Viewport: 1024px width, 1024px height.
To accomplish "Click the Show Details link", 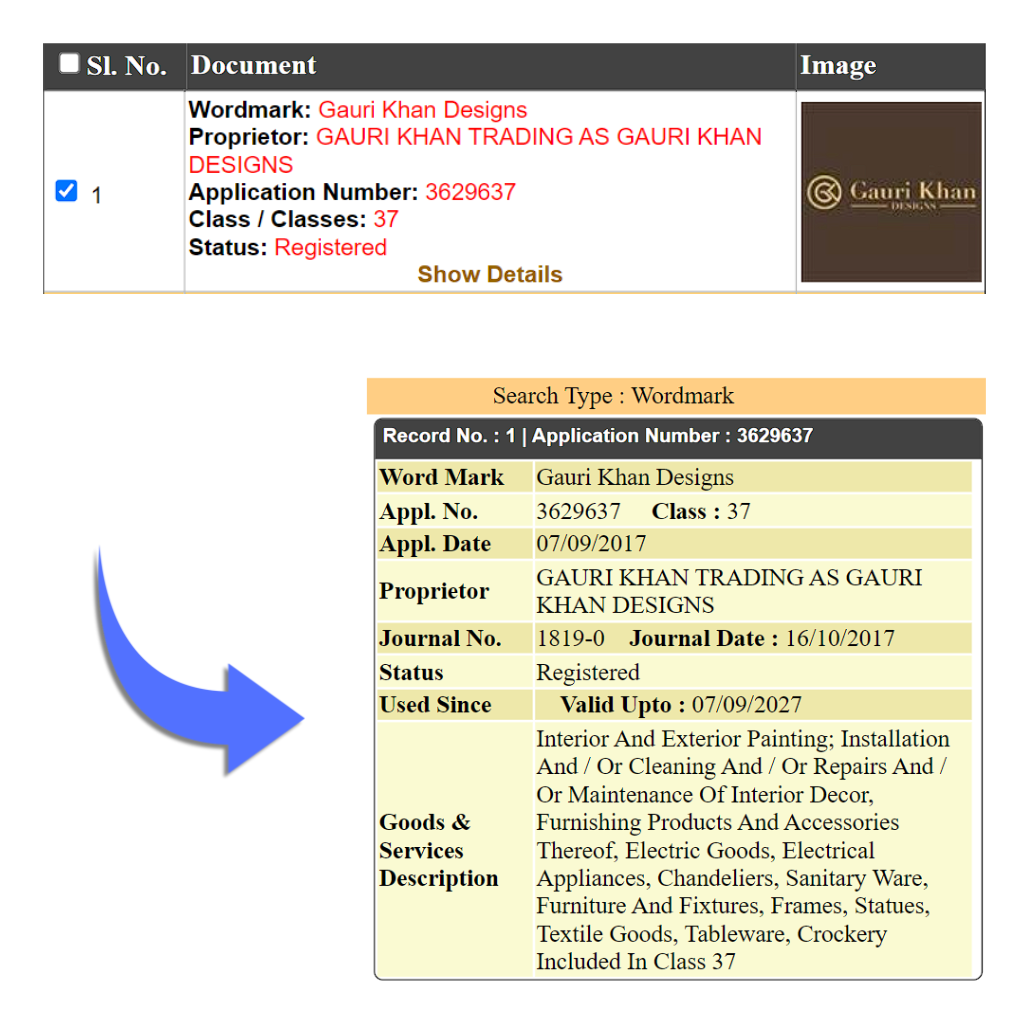I will click(x=489, y=274).
